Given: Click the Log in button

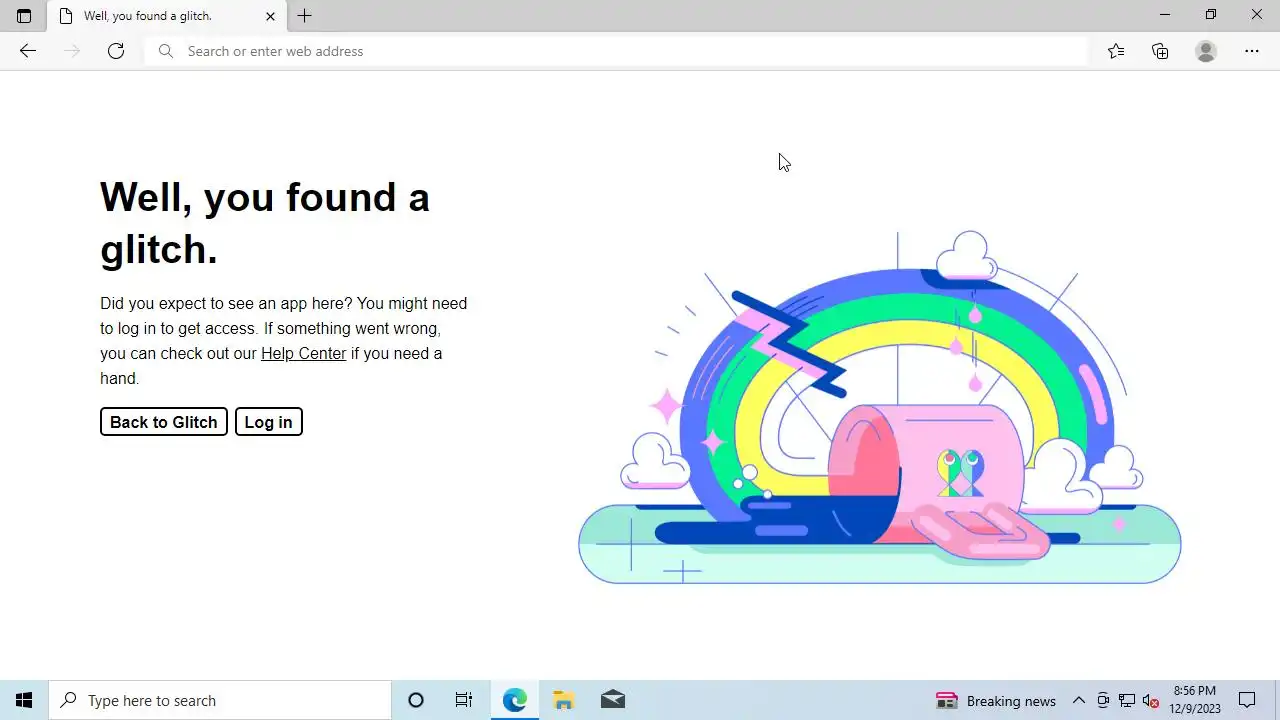Looking at the screenshot, I should 269,422.
